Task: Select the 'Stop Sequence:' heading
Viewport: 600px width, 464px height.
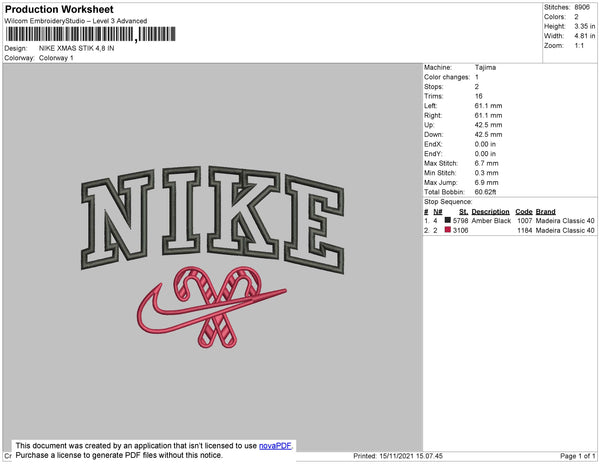Action: click(x=448, y=202)
